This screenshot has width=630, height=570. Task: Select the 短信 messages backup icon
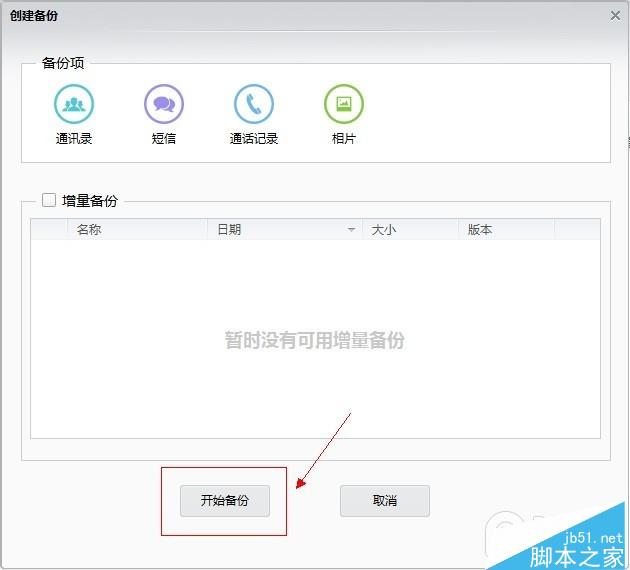164,104
